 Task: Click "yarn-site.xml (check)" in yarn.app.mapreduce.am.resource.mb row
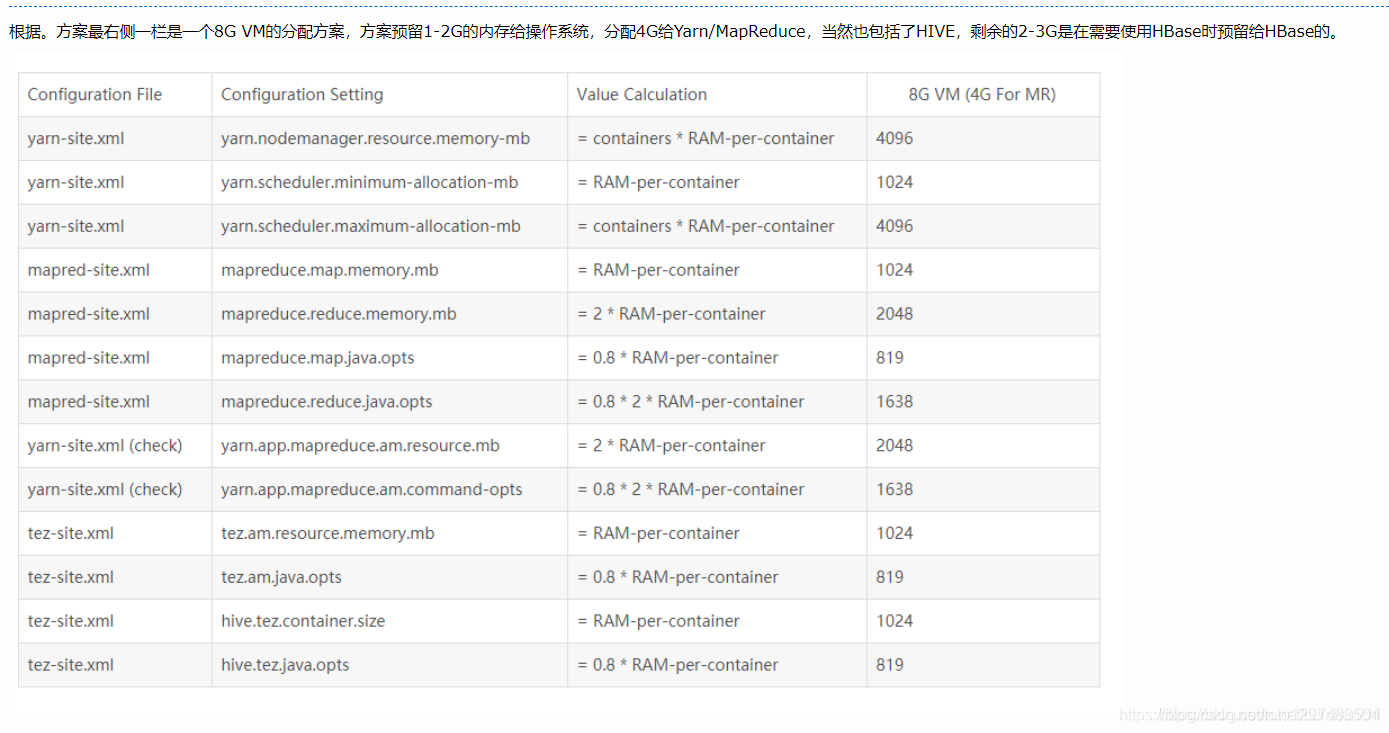tap(105, 446)
